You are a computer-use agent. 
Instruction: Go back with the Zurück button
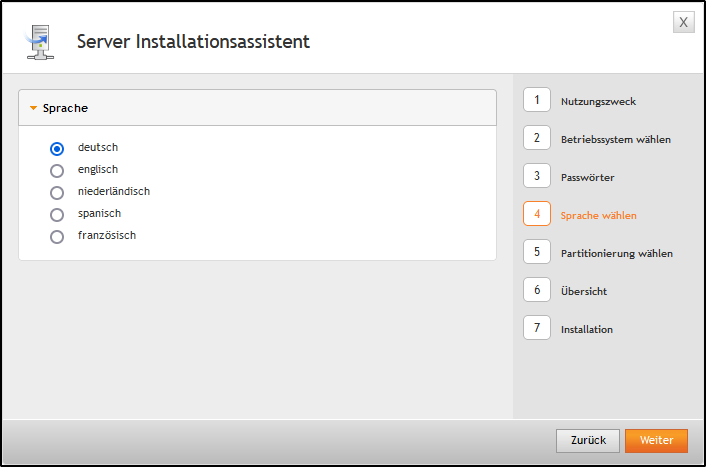[x=588, y=440]
